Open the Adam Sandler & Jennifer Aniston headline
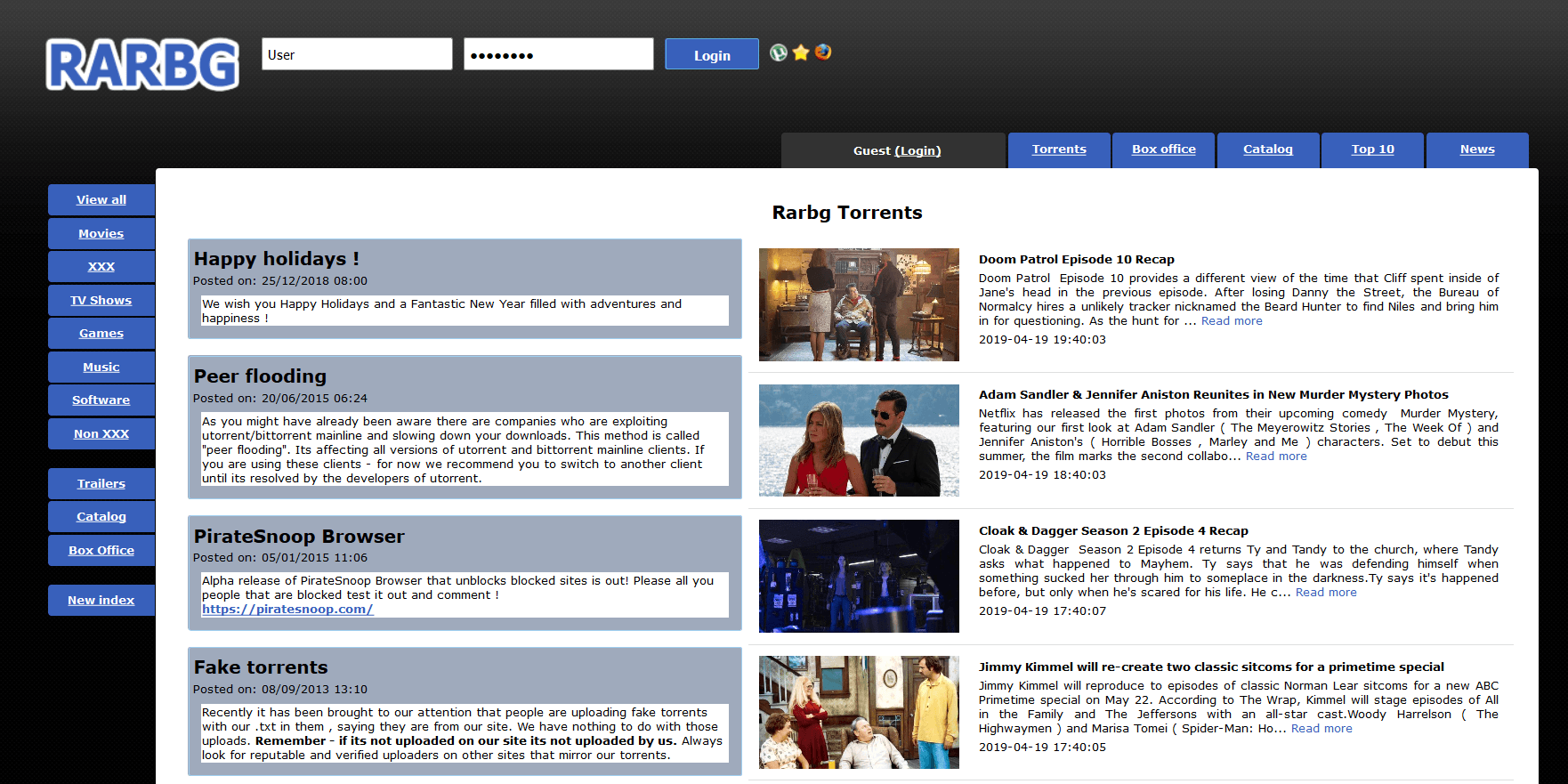 point(1214,395)
